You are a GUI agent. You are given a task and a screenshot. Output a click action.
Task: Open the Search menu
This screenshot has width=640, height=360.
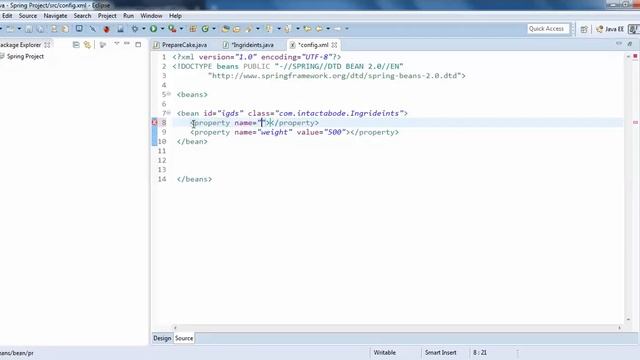82,16
